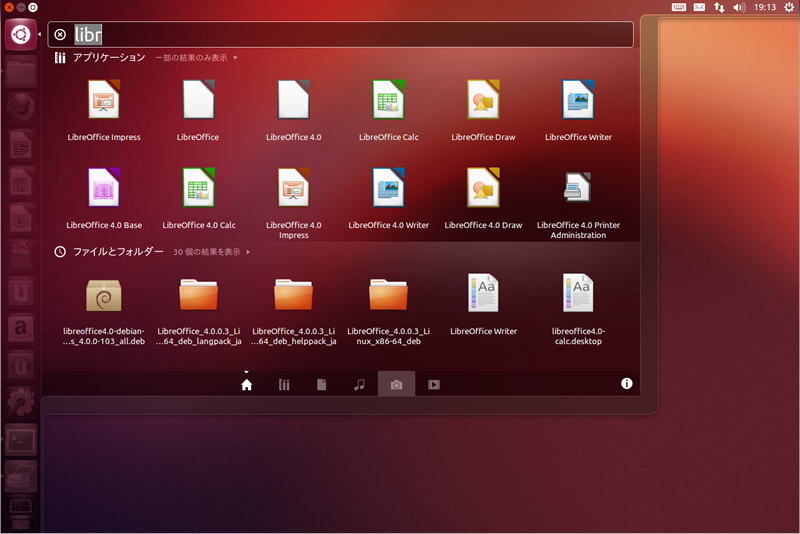
Task: Open LibreOffice 4.0 Impress
Action: click(x=293, y=188)
